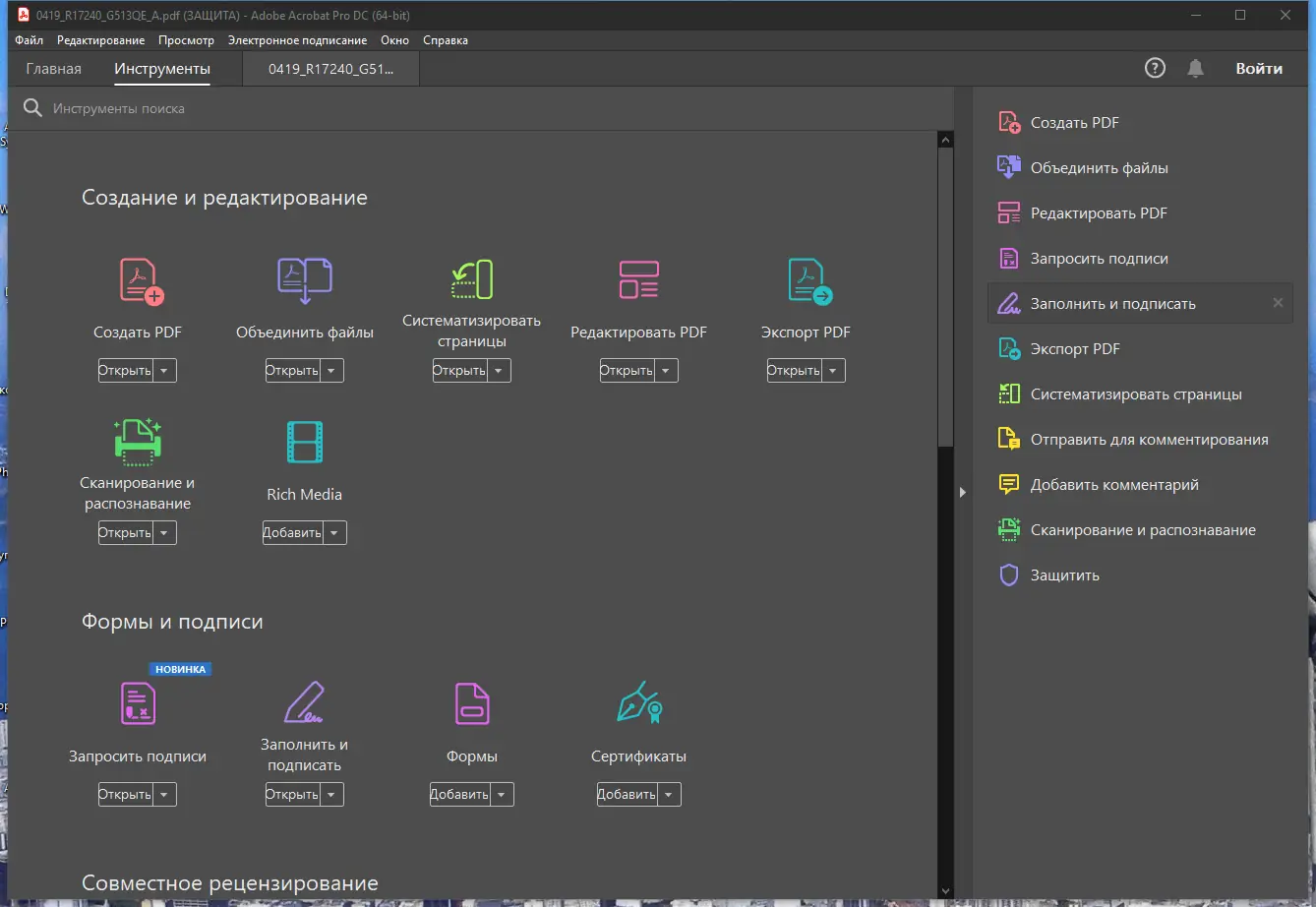Select the Scan and OCR printer icon
The width and height of the screenshot is (1316, 907).
tap(138, 441)
